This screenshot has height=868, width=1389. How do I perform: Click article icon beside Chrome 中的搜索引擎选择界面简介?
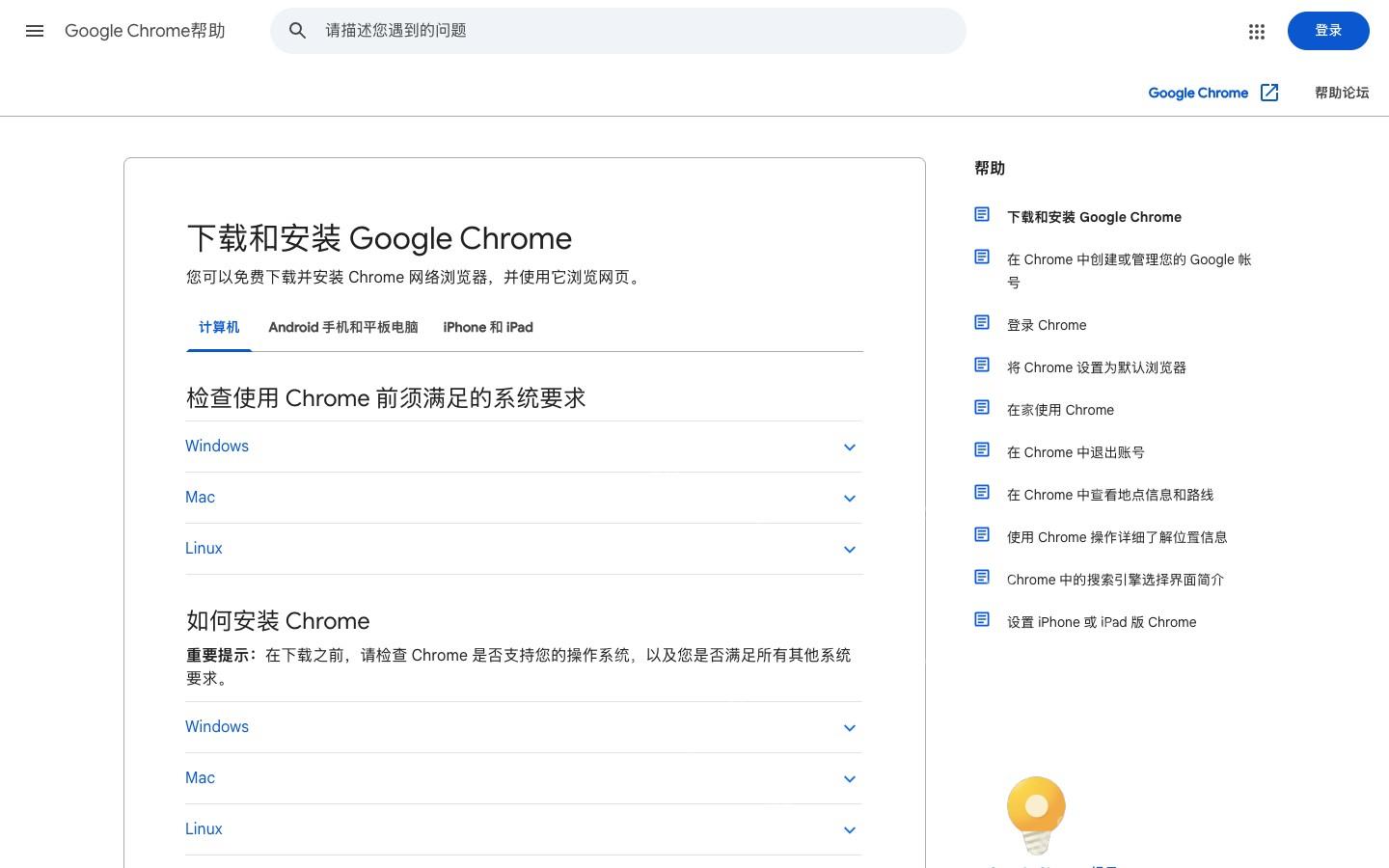point(982,577)
